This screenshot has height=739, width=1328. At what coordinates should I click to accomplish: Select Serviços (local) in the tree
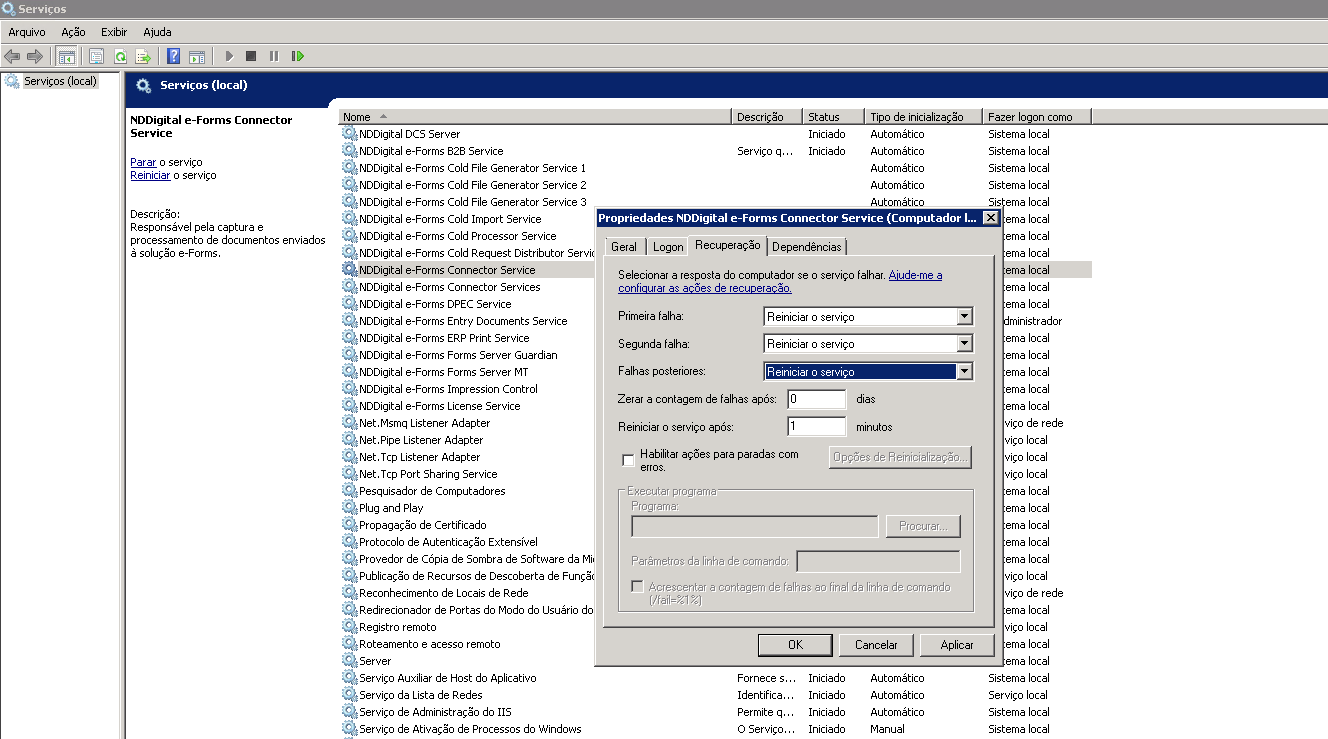point(60,81)
